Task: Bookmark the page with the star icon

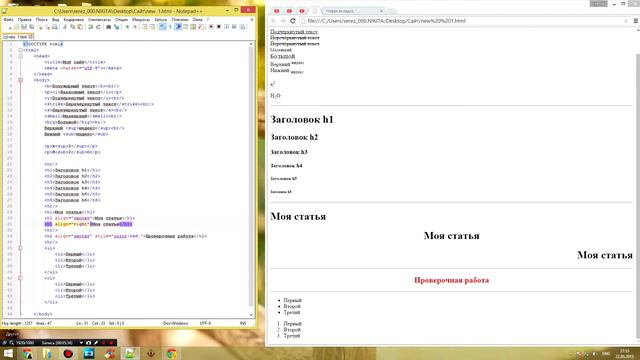Action: point(626,21)
